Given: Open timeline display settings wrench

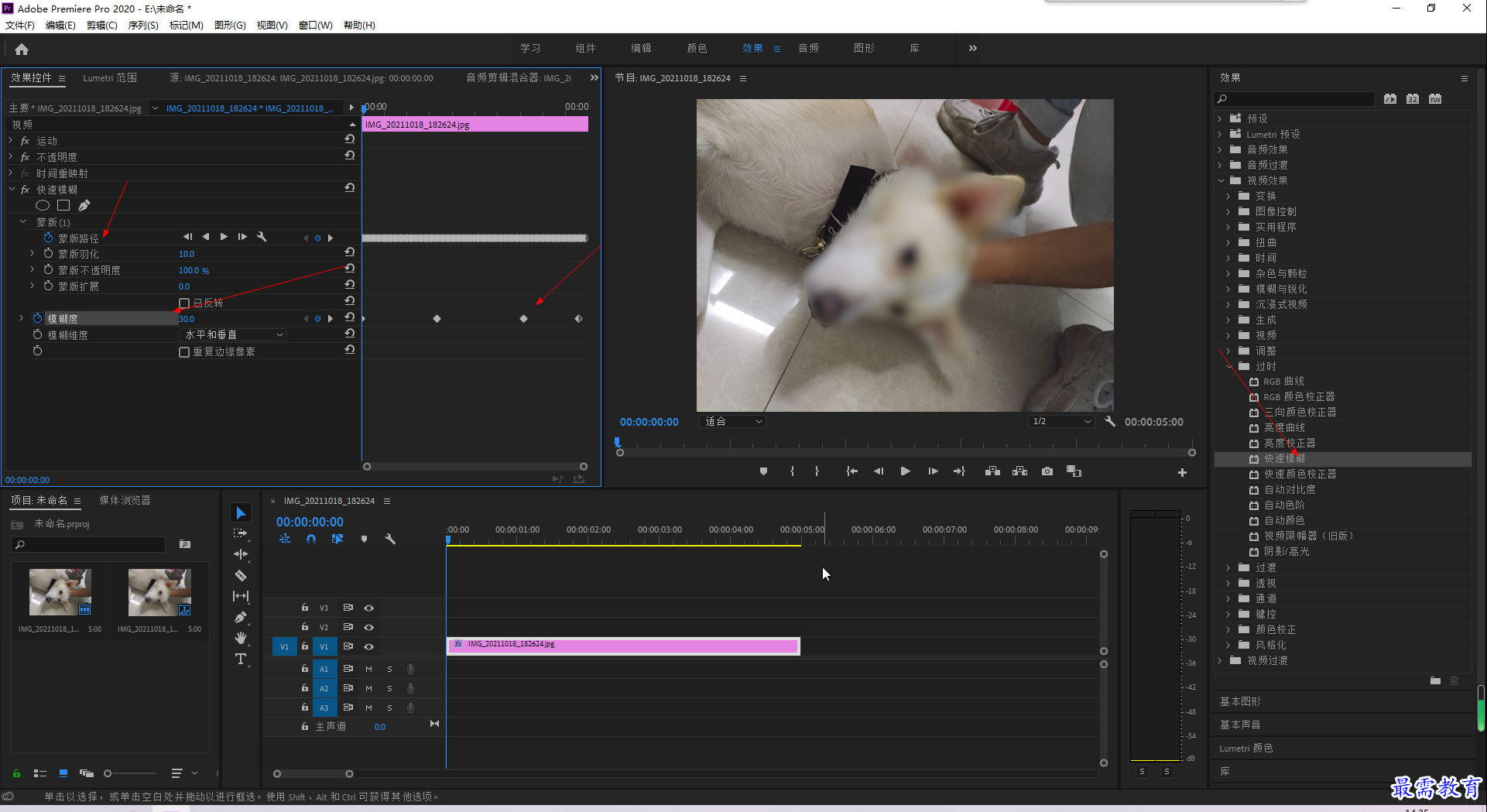Looking at the screenshot, I should (390, 539).
